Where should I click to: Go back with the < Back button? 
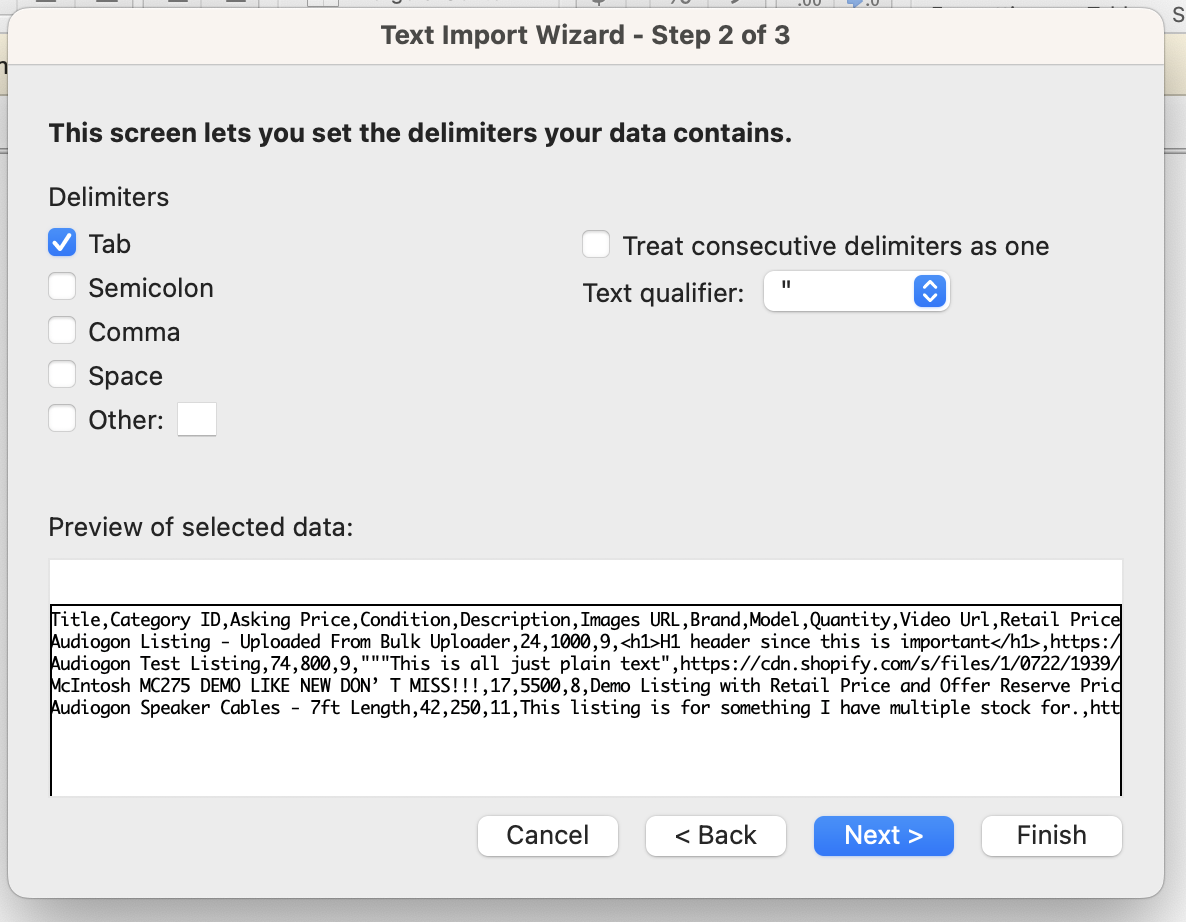click(716, 836)
